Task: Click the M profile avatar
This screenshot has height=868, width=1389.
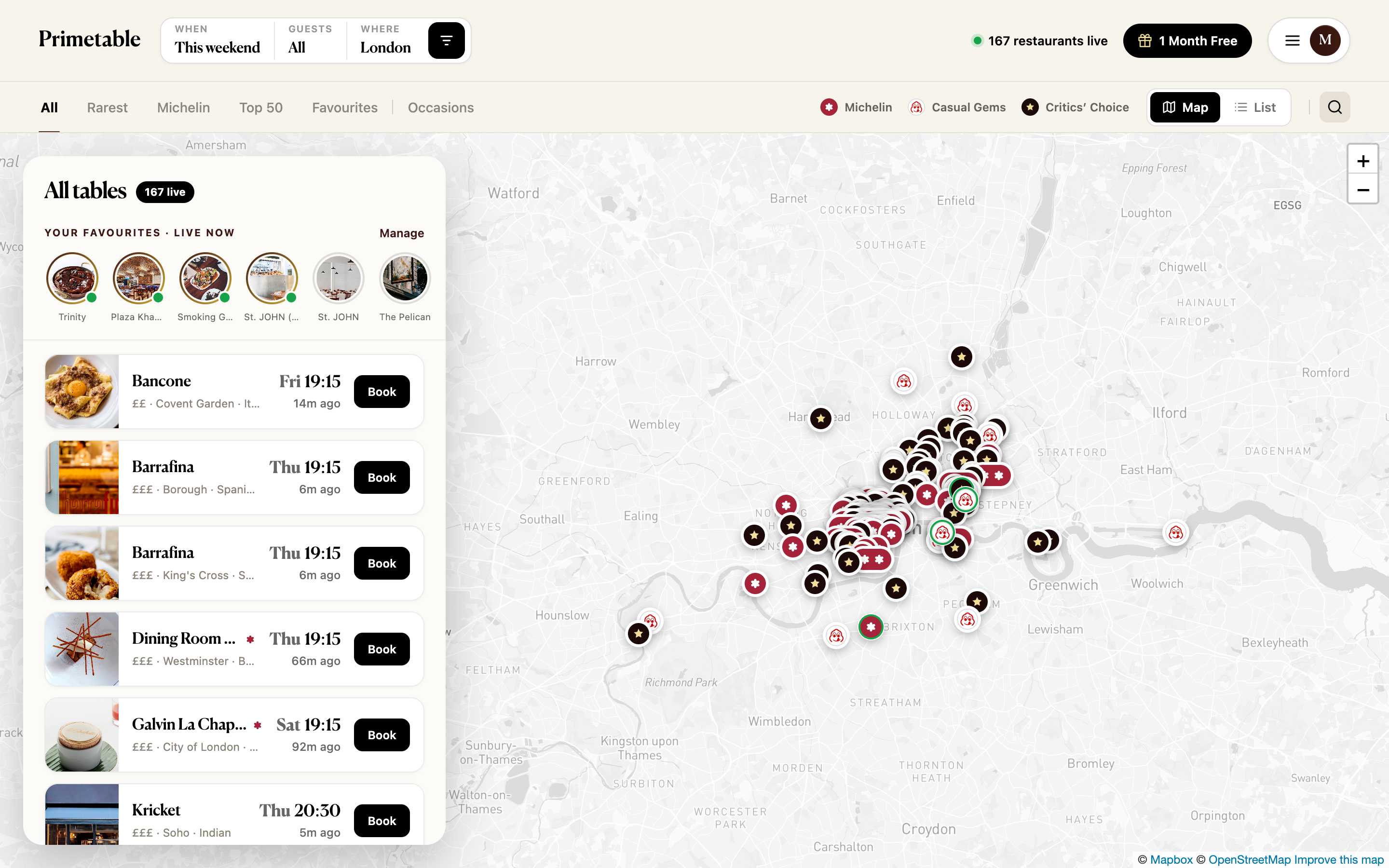Action: (x=1325, y=40)
